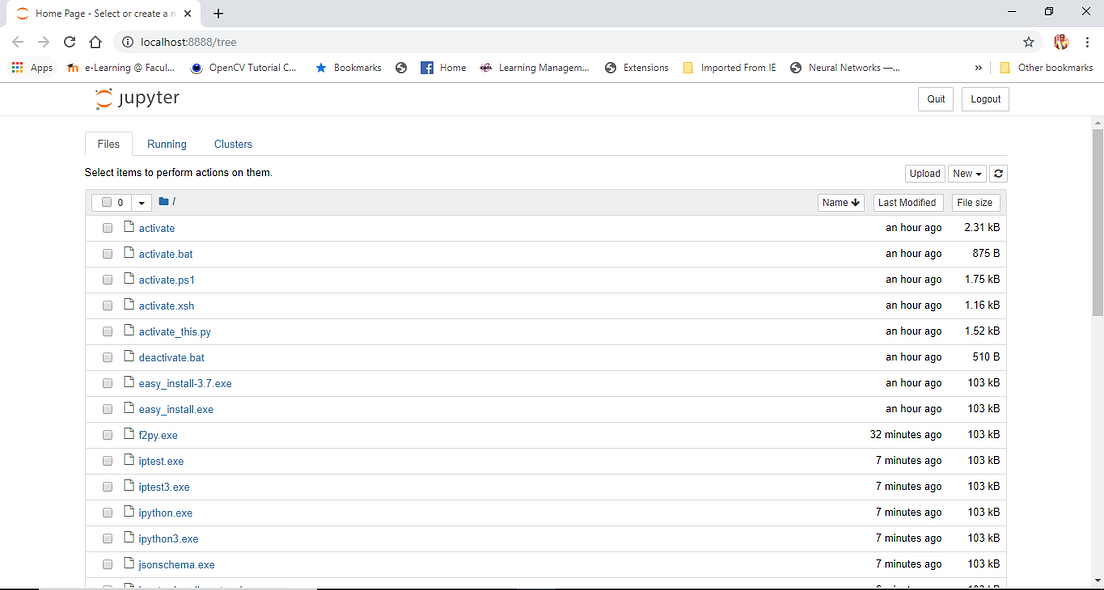This screenshot has width=1104, height=590.
Task: Click the Chrome profile avatar icon
Action: [1061, 43]
